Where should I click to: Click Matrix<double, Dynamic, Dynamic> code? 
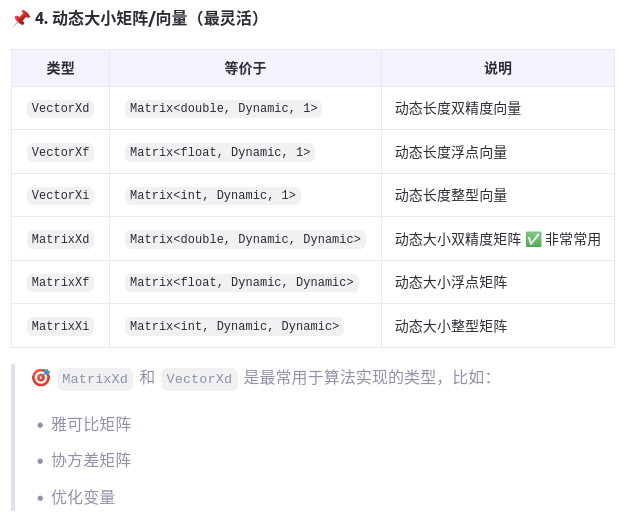tap(245, 239)
